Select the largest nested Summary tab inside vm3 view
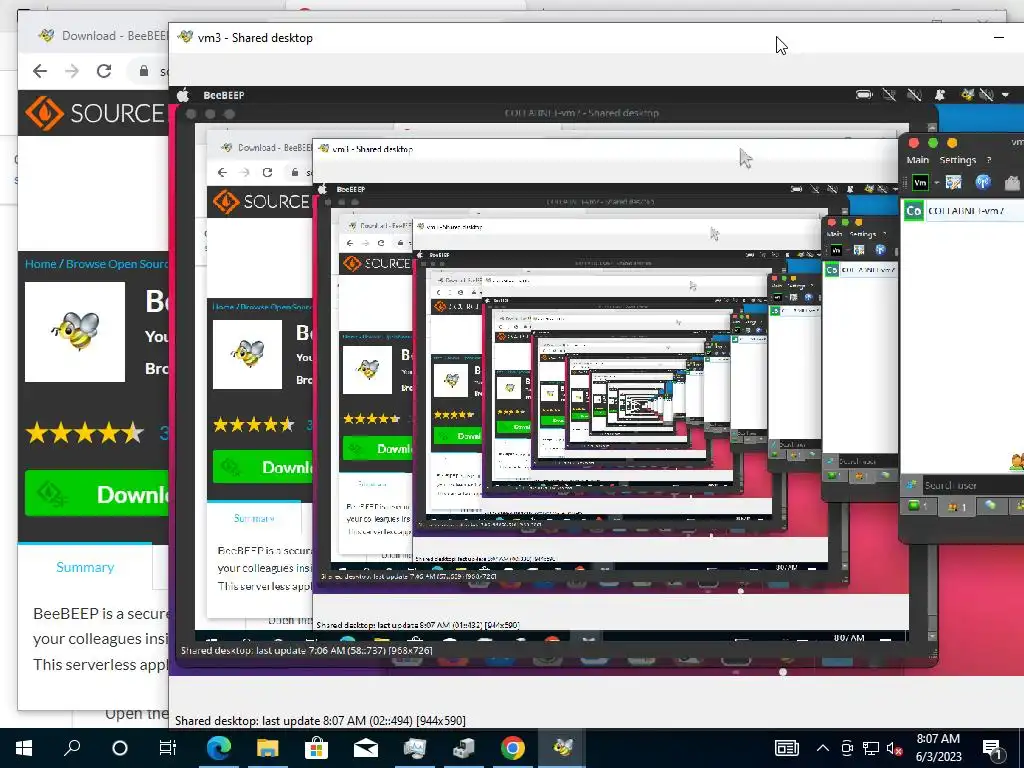Viewport: 1024px width, 768px height. click(254, 518)
